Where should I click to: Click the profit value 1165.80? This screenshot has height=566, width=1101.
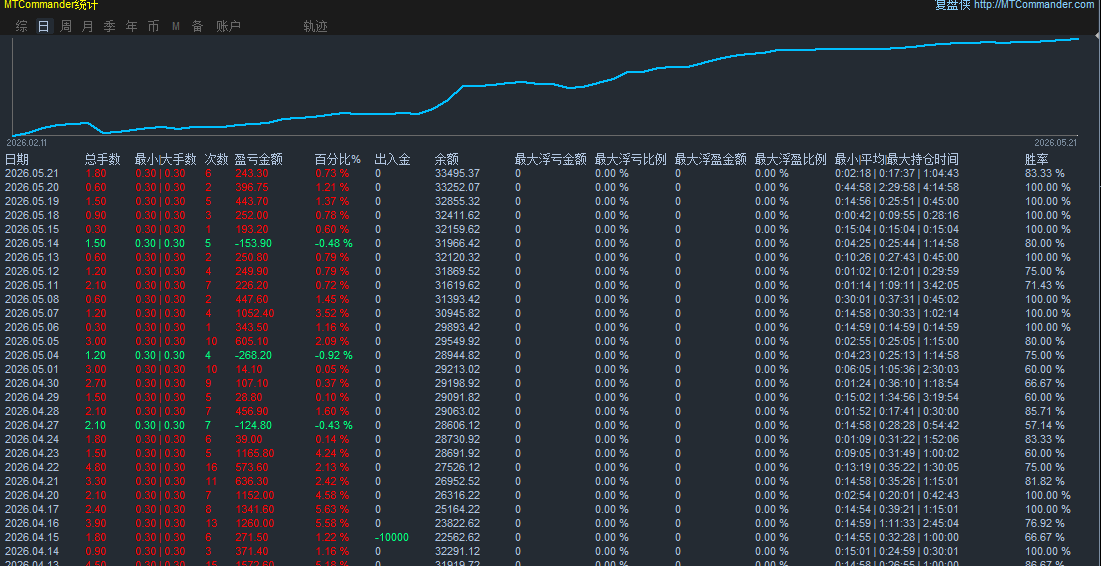(x=255, y=454)
